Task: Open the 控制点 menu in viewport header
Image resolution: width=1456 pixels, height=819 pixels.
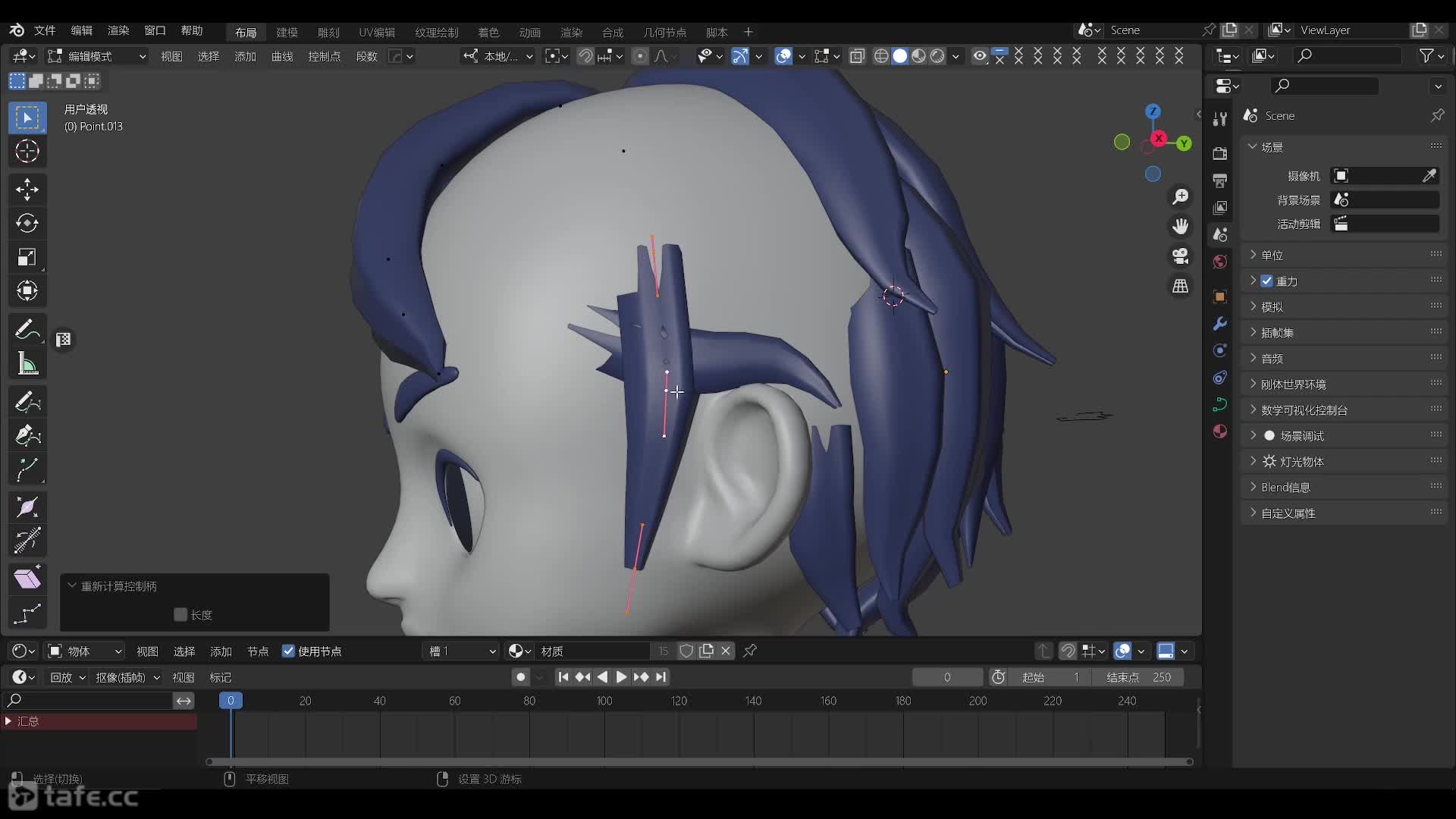Action: tap(324, 56)
